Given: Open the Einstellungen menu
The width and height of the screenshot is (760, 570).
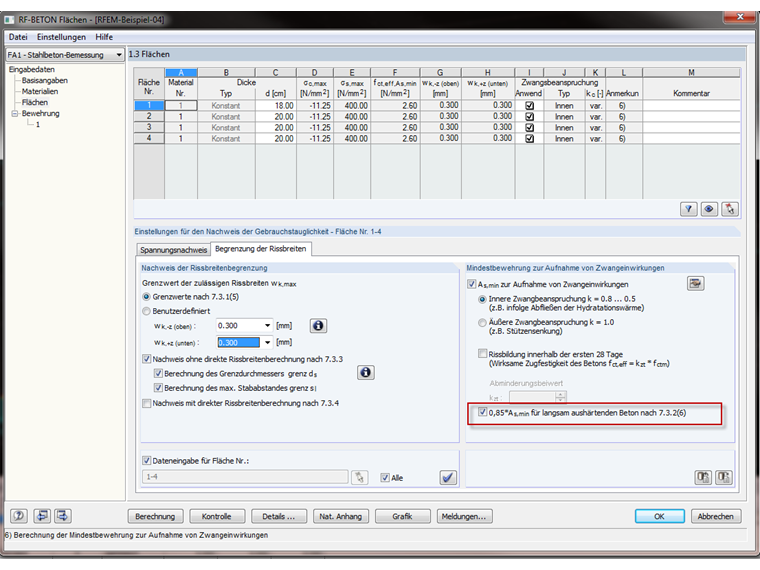Looking at the screenshot, I should click(x=61, y=37).
